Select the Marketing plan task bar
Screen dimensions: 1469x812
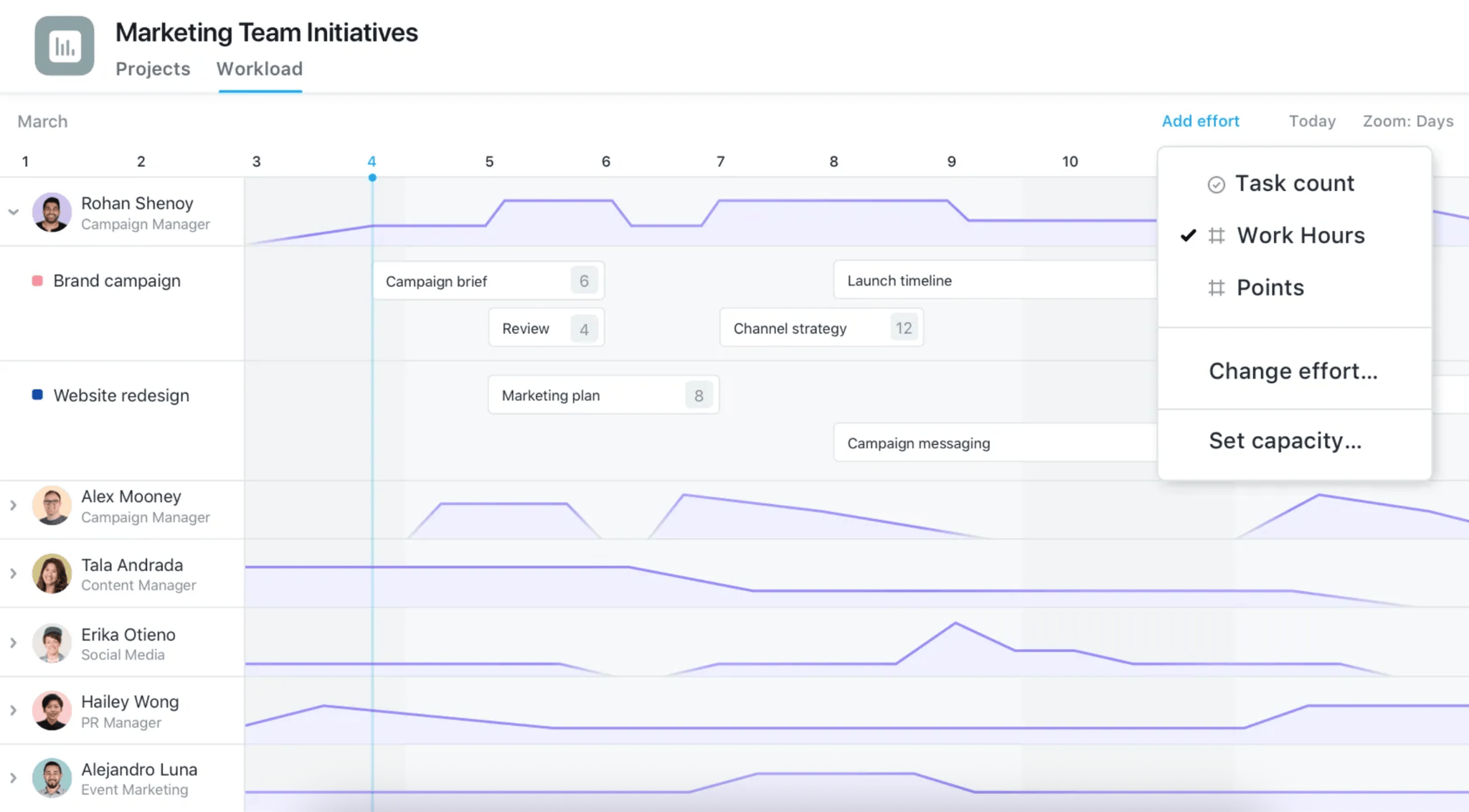(603, 395)
